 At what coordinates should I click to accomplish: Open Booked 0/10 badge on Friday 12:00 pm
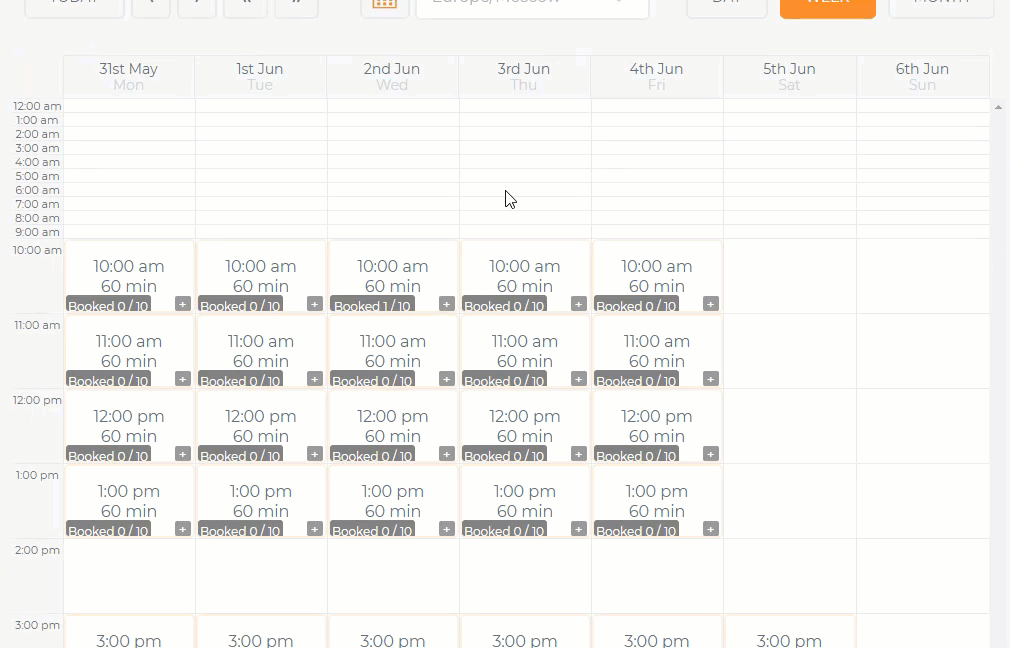(x=636, y=455)
